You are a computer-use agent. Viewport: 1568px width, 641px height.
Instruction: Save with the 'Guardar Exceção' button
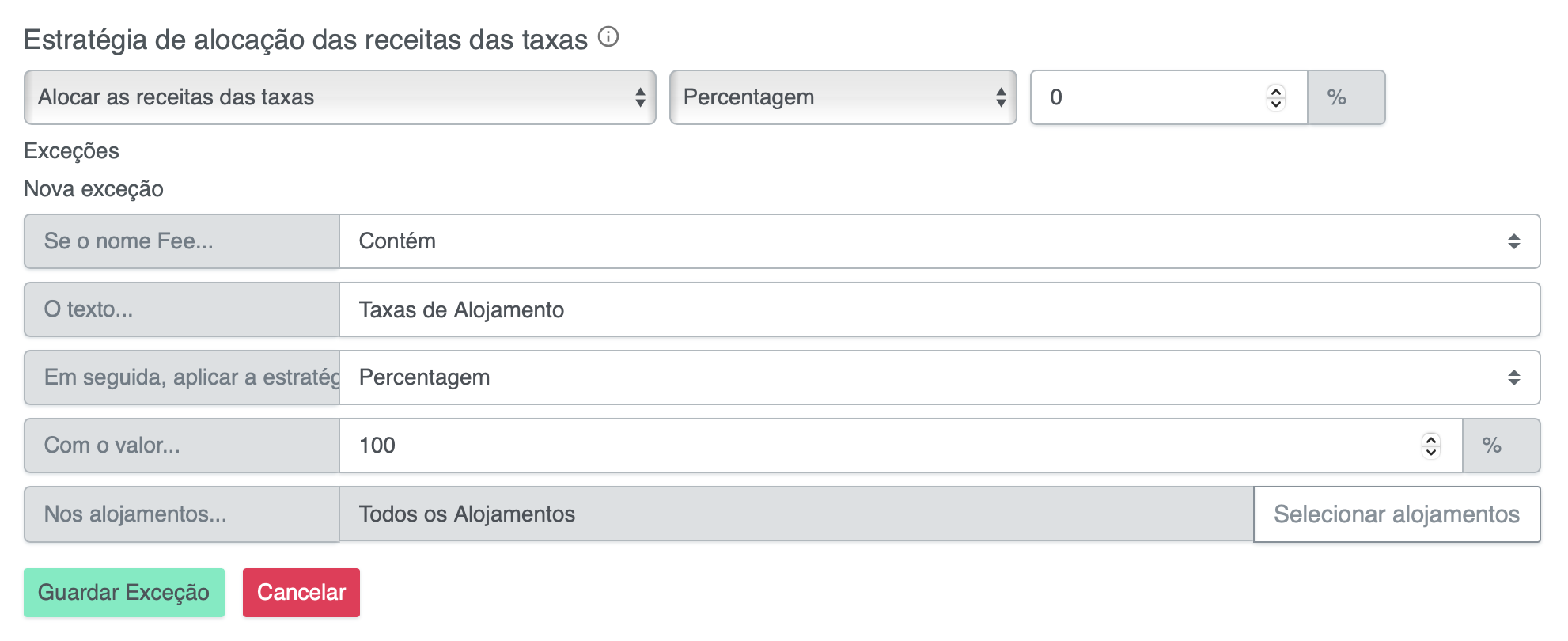click(x=124, y=593)
